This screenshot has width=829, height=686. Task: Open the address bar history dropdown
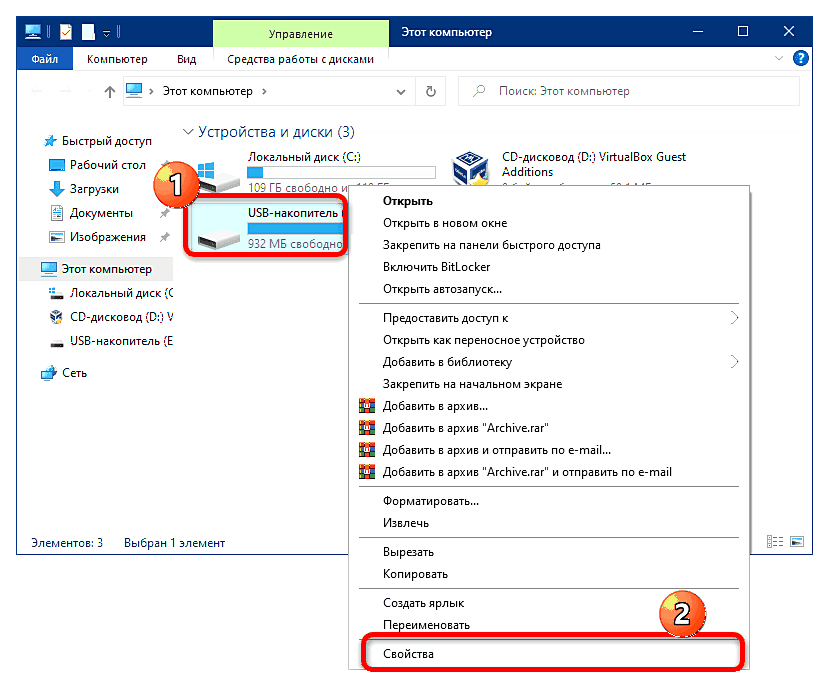(404, 91)
